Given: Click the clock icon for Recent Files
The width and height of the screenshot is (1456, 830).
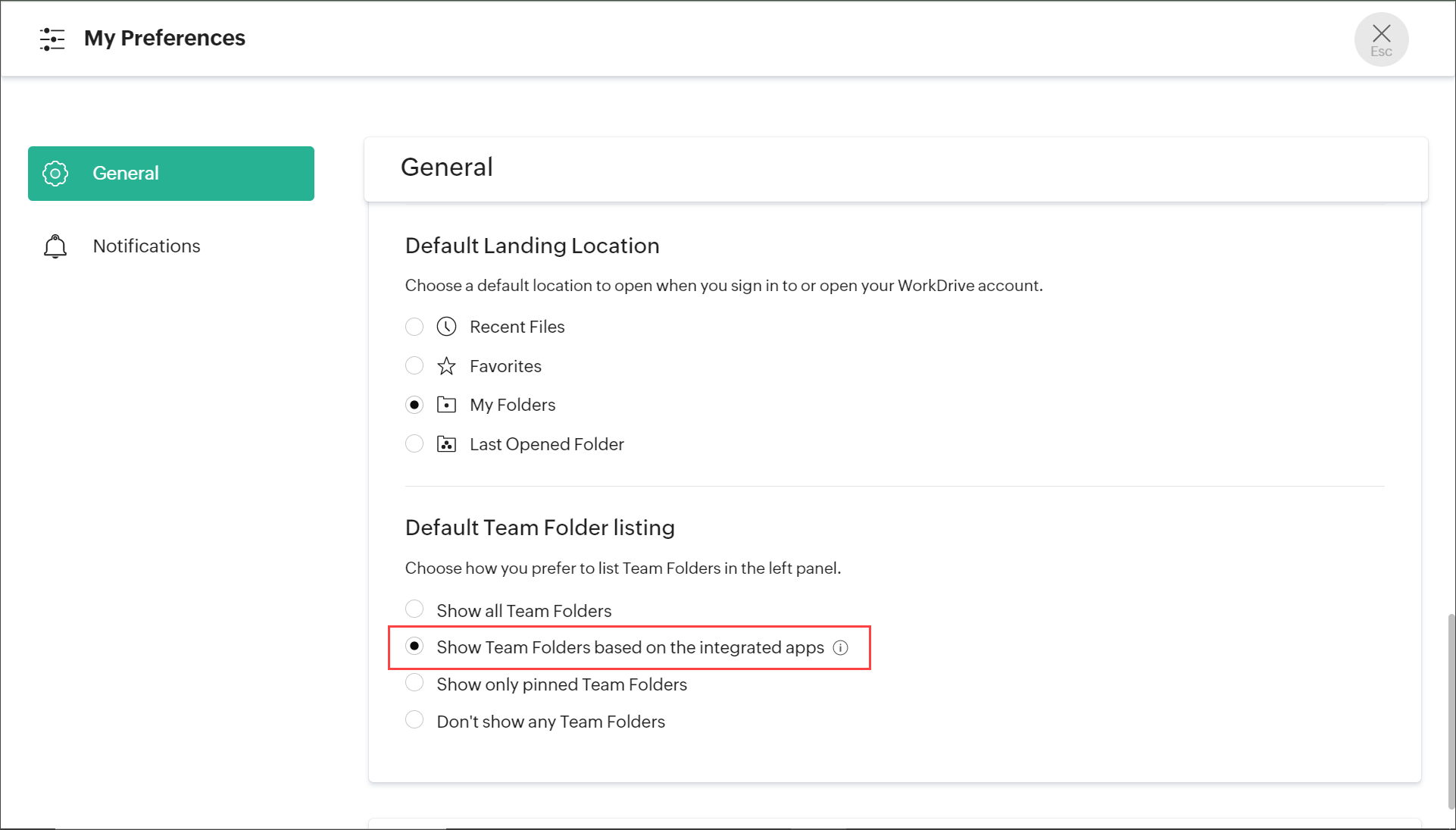Looking at the screenshot, I should (x=447, y=327).
